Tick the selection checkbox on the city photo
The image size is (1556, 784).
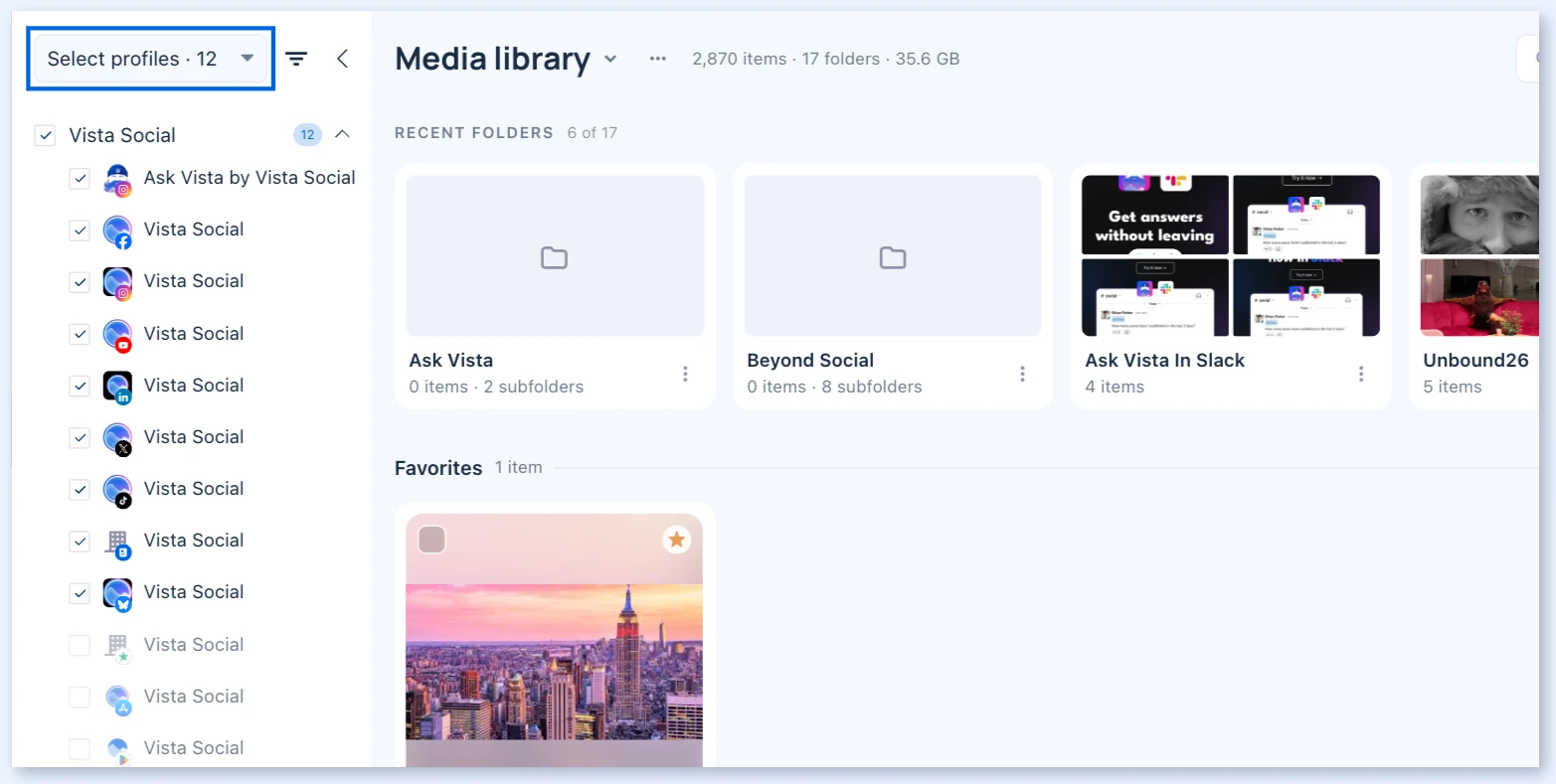click(432, 540)
